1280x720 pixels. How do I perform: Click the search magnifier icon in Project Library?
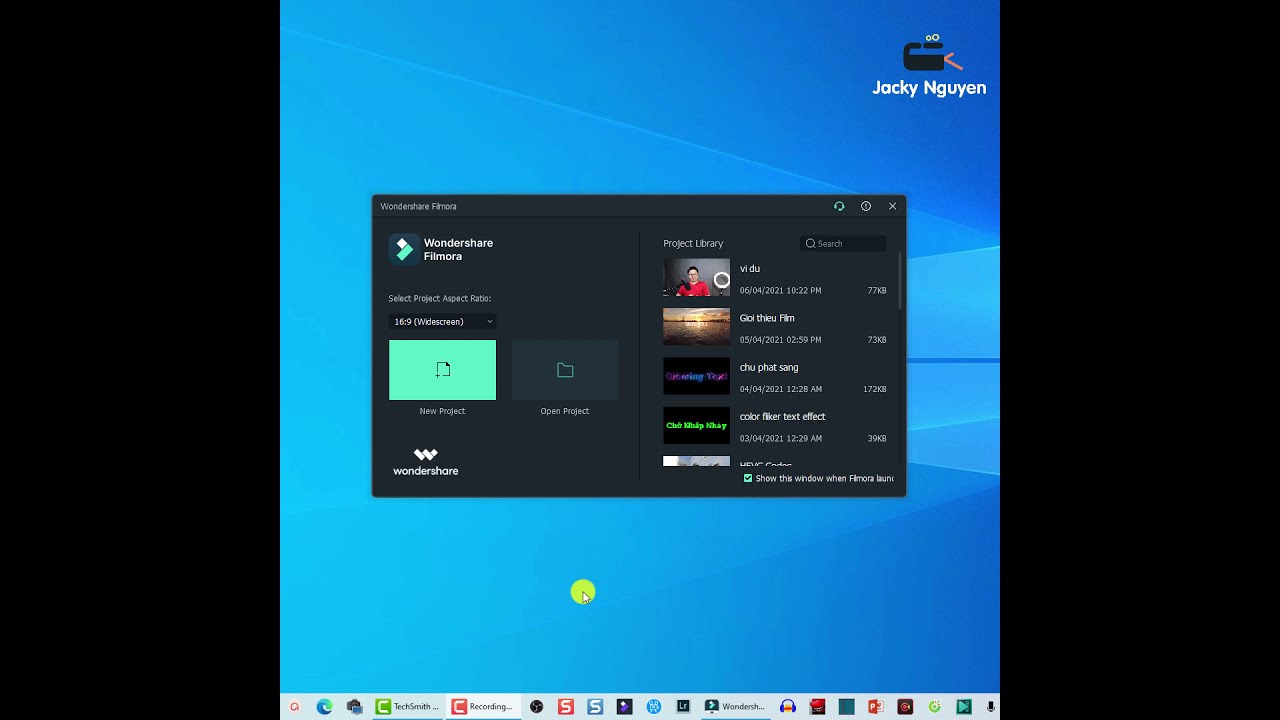click(811, 243)
